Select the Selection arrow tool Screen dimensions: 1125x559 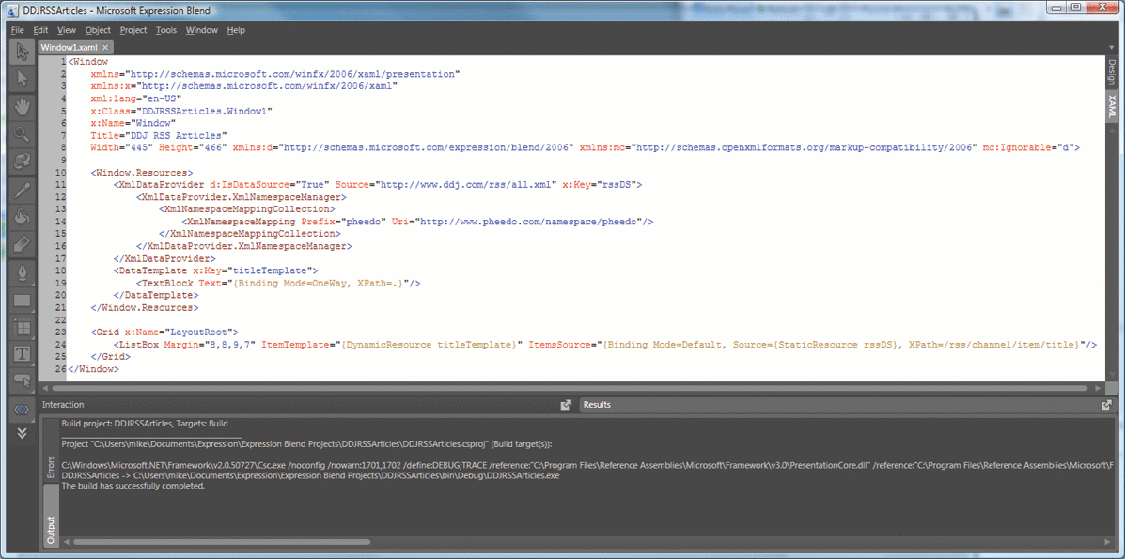click(21, 53)
